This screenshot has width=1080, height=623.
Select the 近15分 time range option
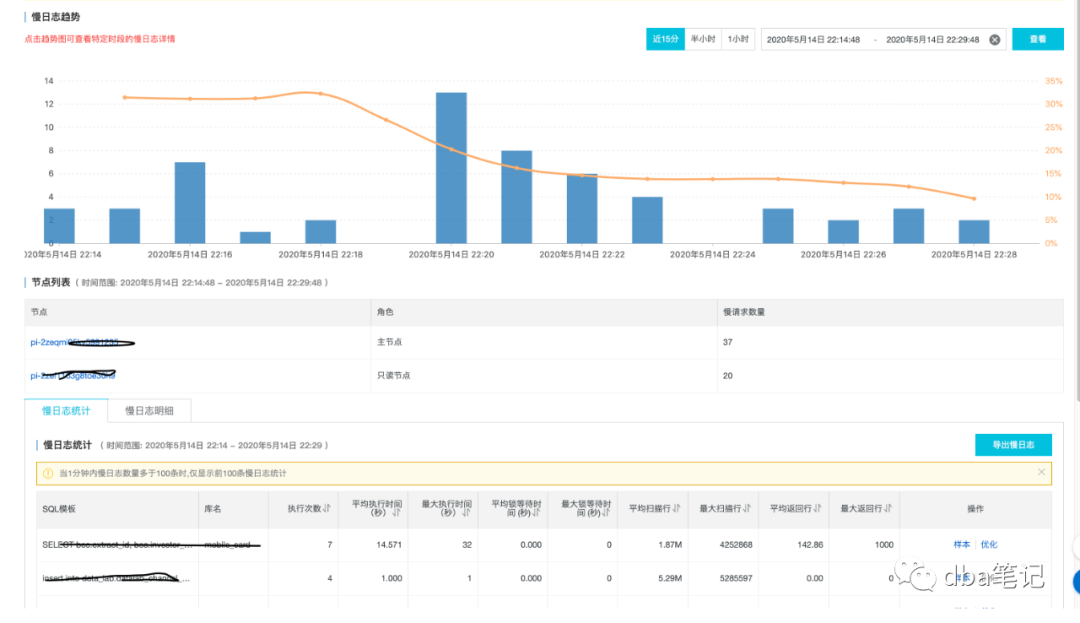pos(665,40)
